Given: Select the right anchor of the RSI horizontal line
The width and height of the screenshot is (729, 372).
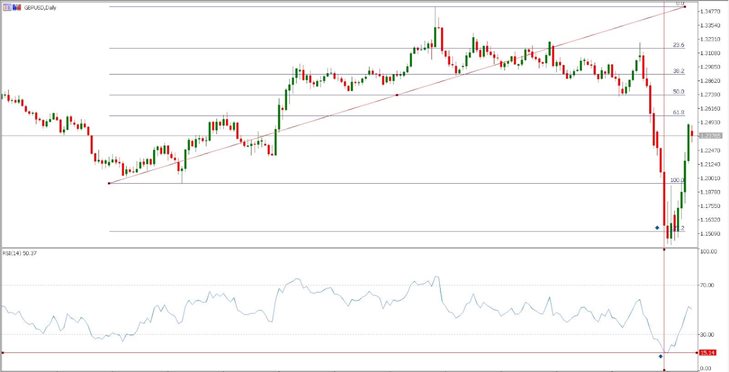Looking at the screenshot, I should (696, 352).
